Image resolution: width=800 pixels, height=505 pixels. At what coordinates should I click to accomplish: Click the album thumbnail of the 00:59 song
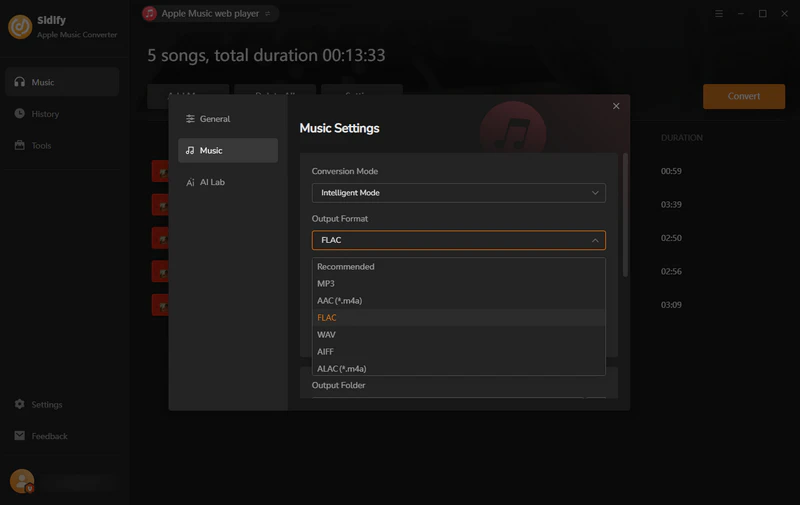tap(160, 171)
